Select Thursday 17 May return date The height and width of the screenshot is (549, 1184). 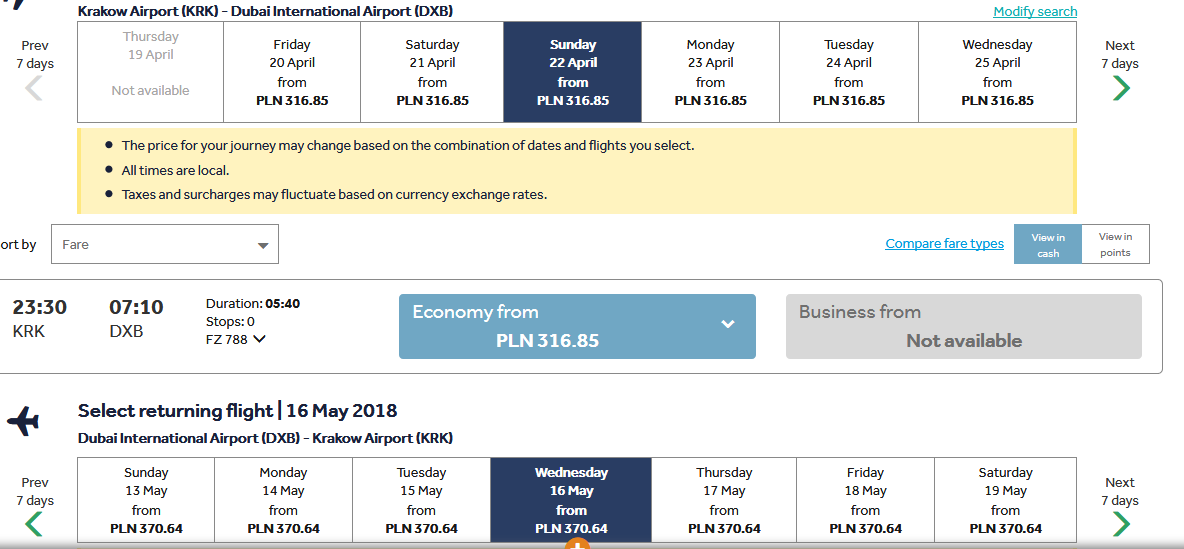click(x=724, y=500)
